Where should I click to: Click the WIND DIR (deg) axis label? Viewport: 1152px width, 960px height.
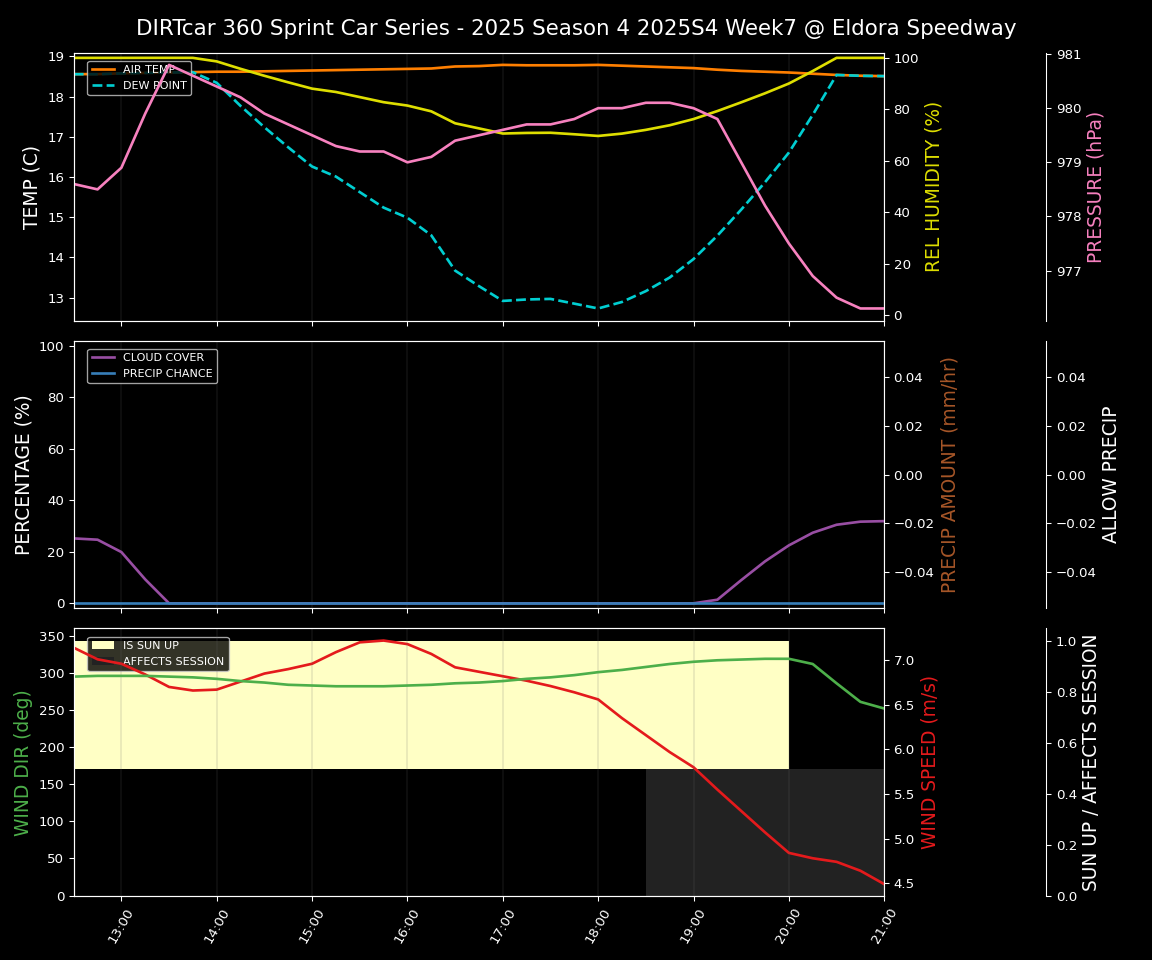click(x=22, y=762)
